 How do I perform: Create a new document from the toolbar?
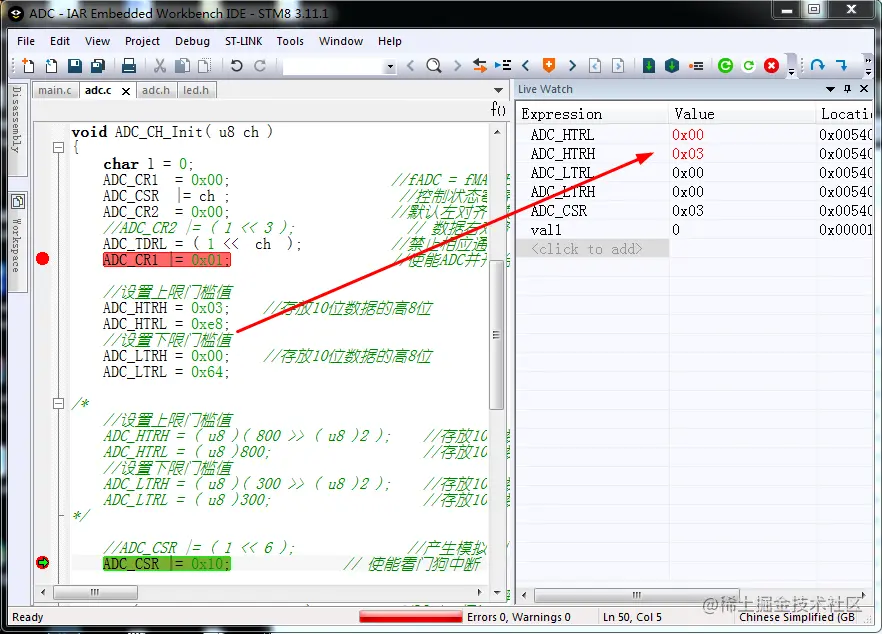click(28, 66)
